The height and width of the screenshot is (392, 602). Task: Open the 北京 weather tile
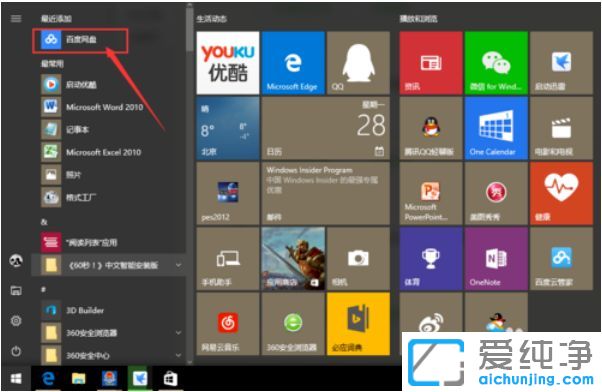tap(228, 128)
